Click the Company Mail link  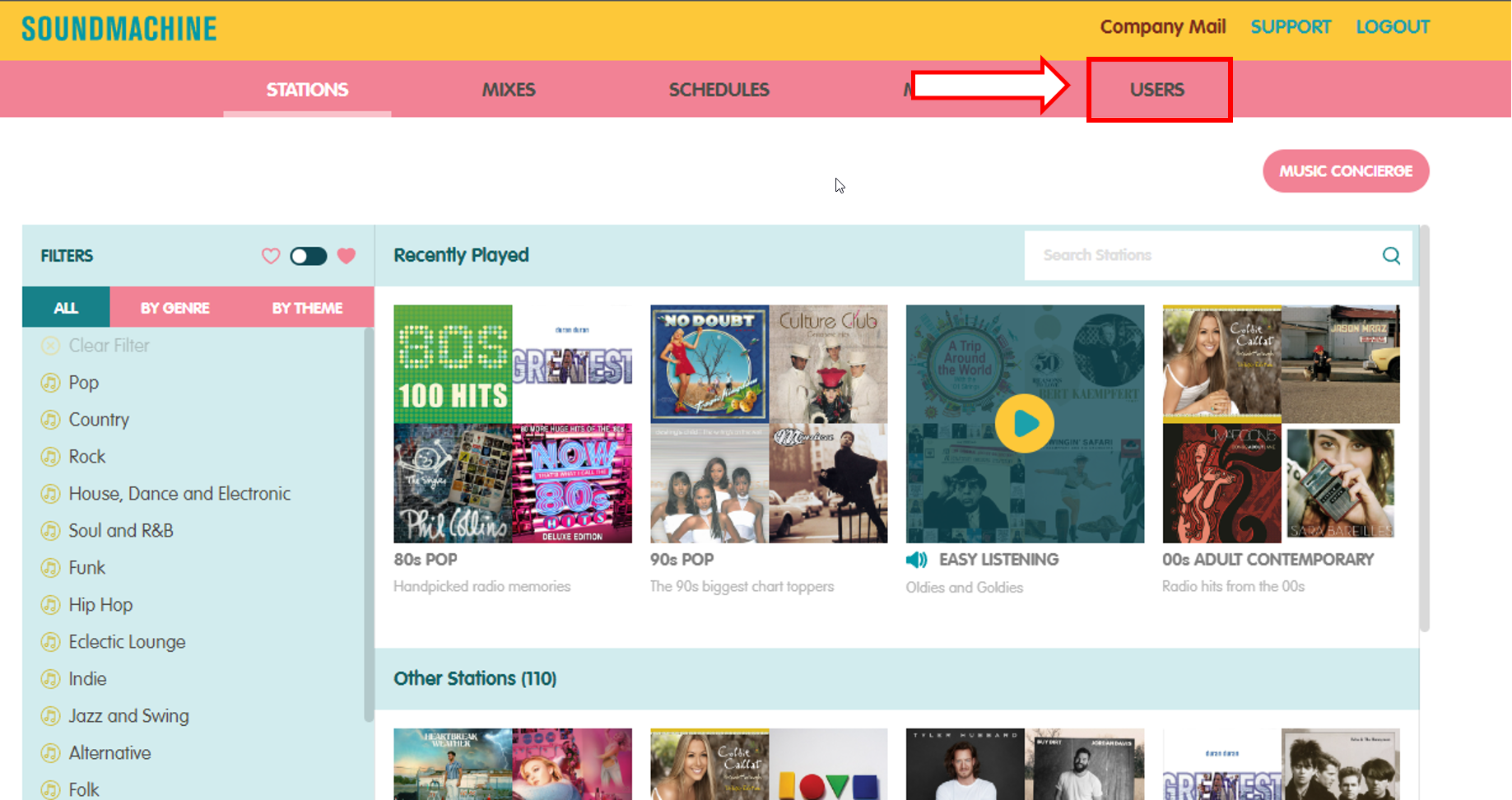point(1163,27)
